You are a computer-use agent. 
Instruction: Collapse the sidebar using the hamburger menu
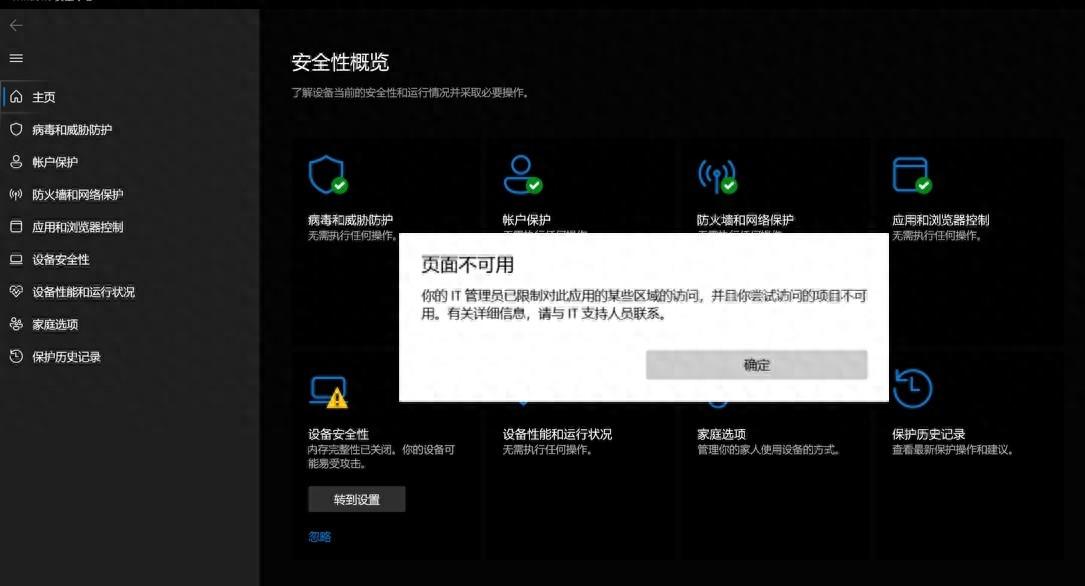(x=14, y=59)
